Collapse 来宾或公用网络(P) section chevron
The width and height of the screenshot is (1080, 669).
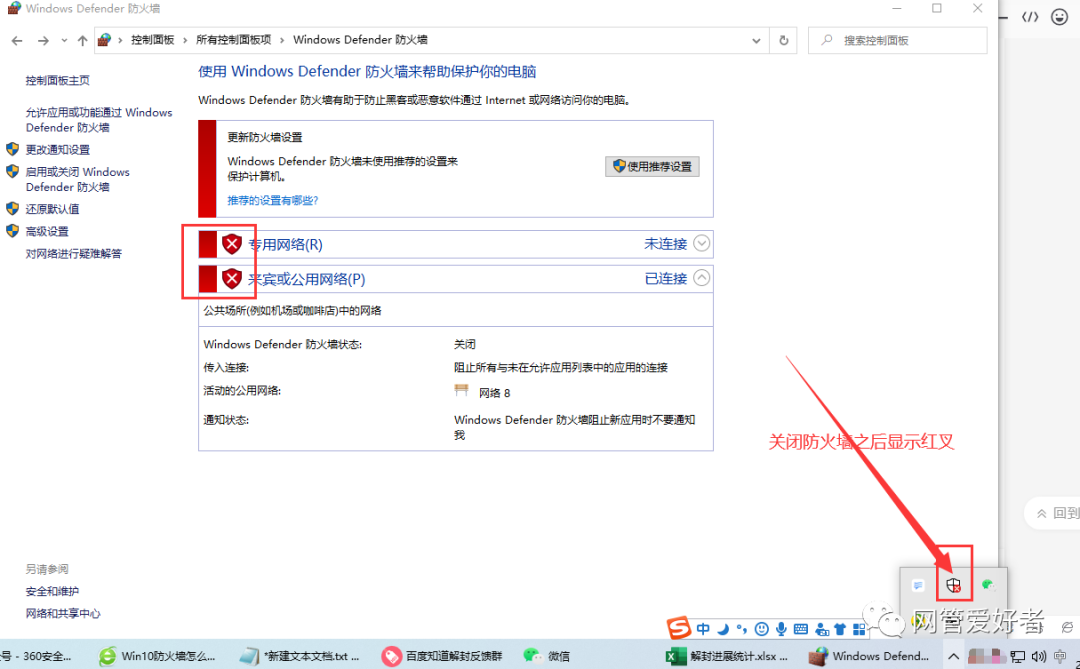point(701,278)
